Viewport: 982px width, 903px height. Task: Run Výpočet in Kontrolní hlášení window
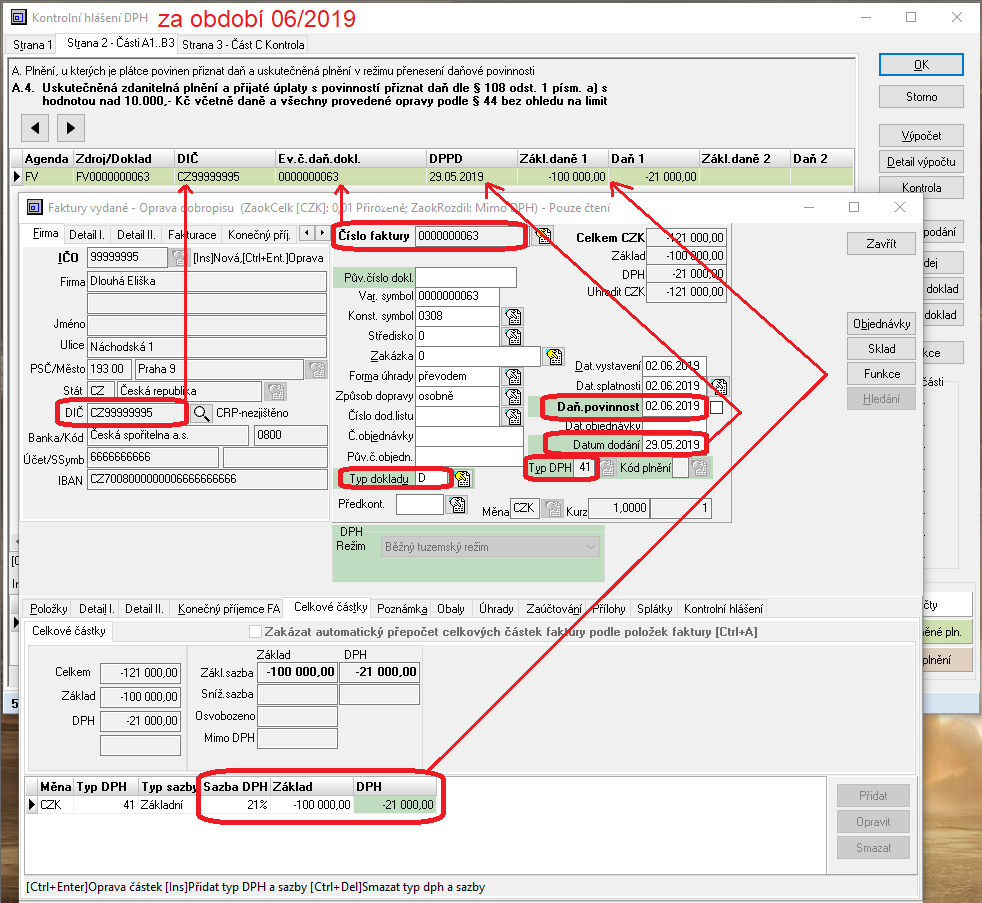coord(921,136)
